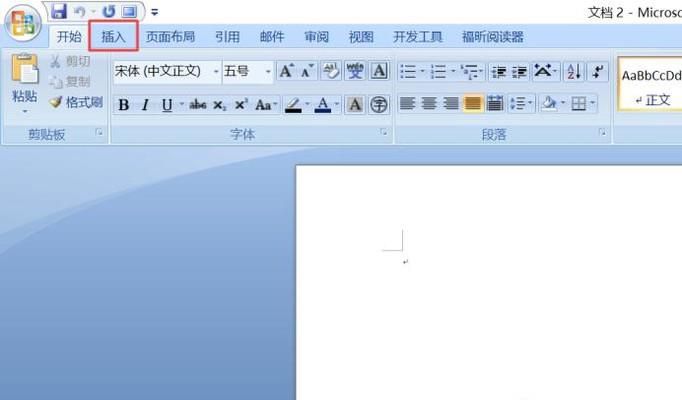Justify the text
The height and width of the screenshot is (400, 682).
(x=473, y=103)
